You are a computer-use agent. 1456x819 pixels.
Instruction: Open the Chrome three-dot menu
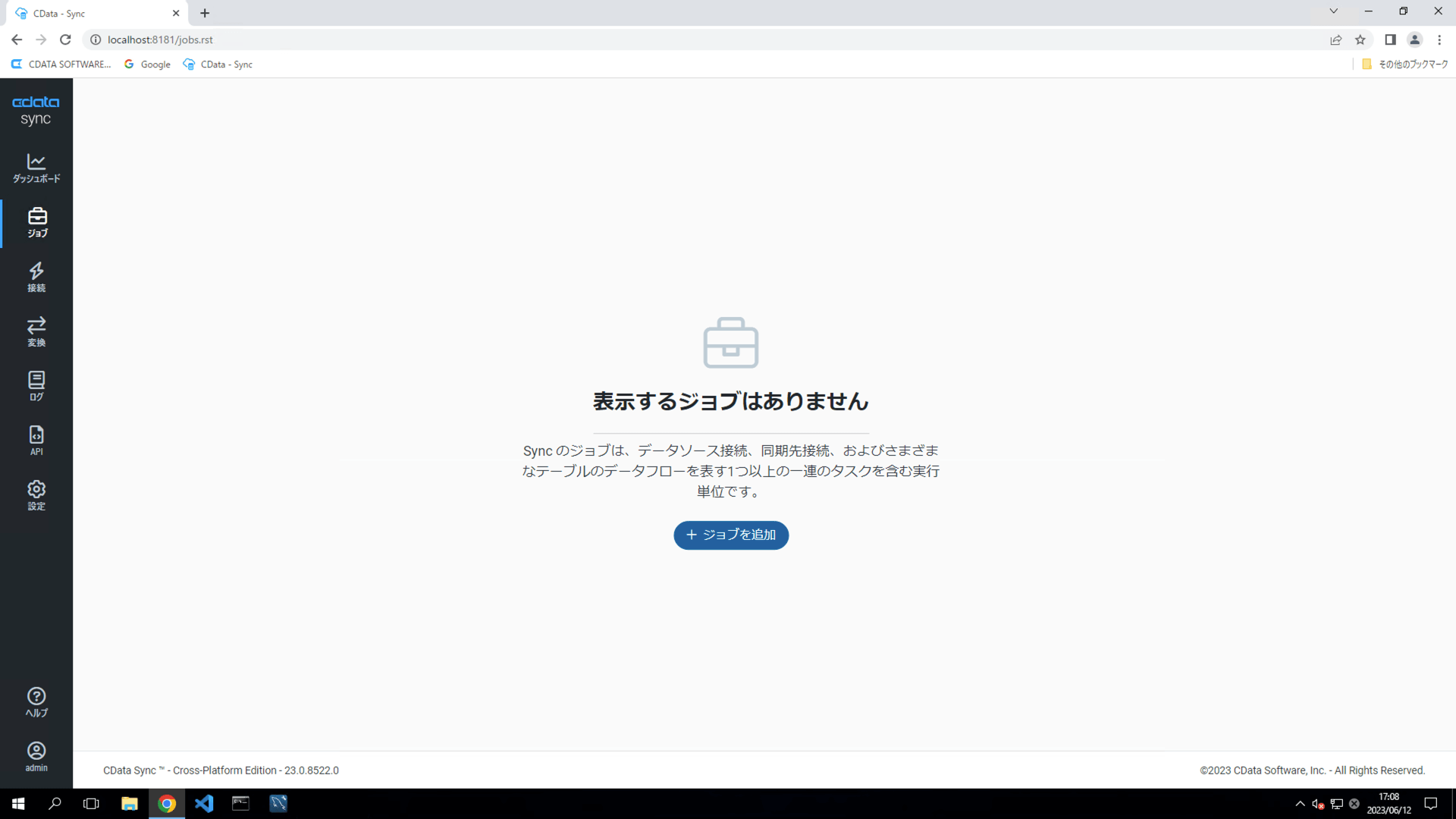click(1439, 39)
